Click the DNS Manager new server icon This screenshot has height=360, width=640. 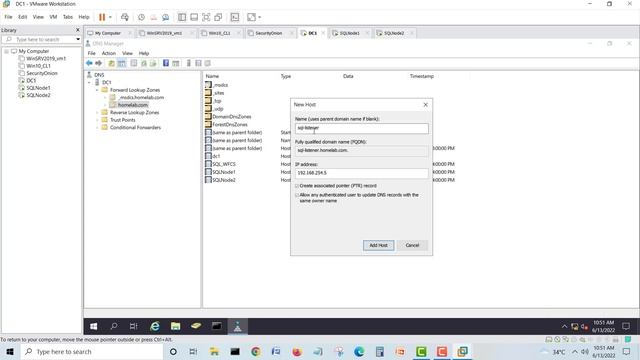pos(189,63)
